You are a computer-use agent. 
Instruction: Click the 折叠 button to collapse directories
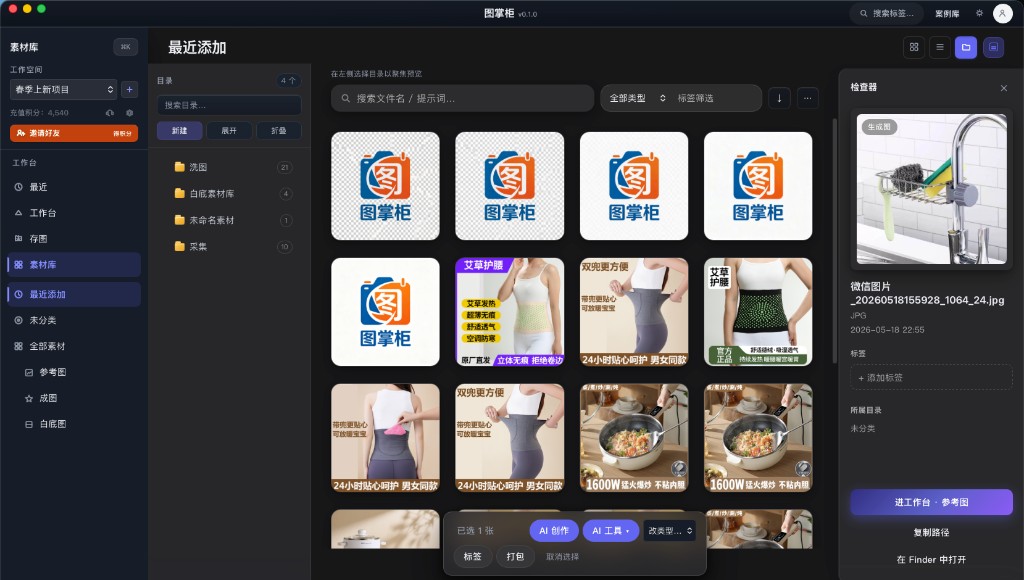point(279,131)
